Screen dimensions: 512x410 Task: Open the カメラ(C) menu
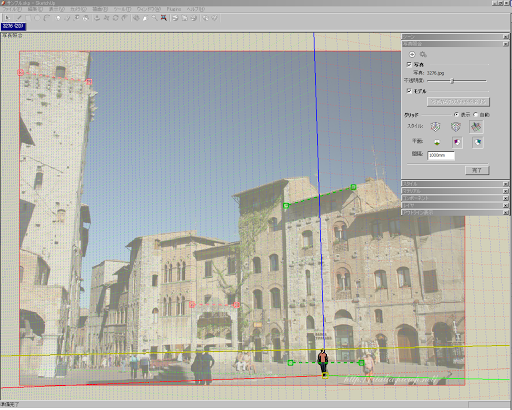[x=78, y=9]
